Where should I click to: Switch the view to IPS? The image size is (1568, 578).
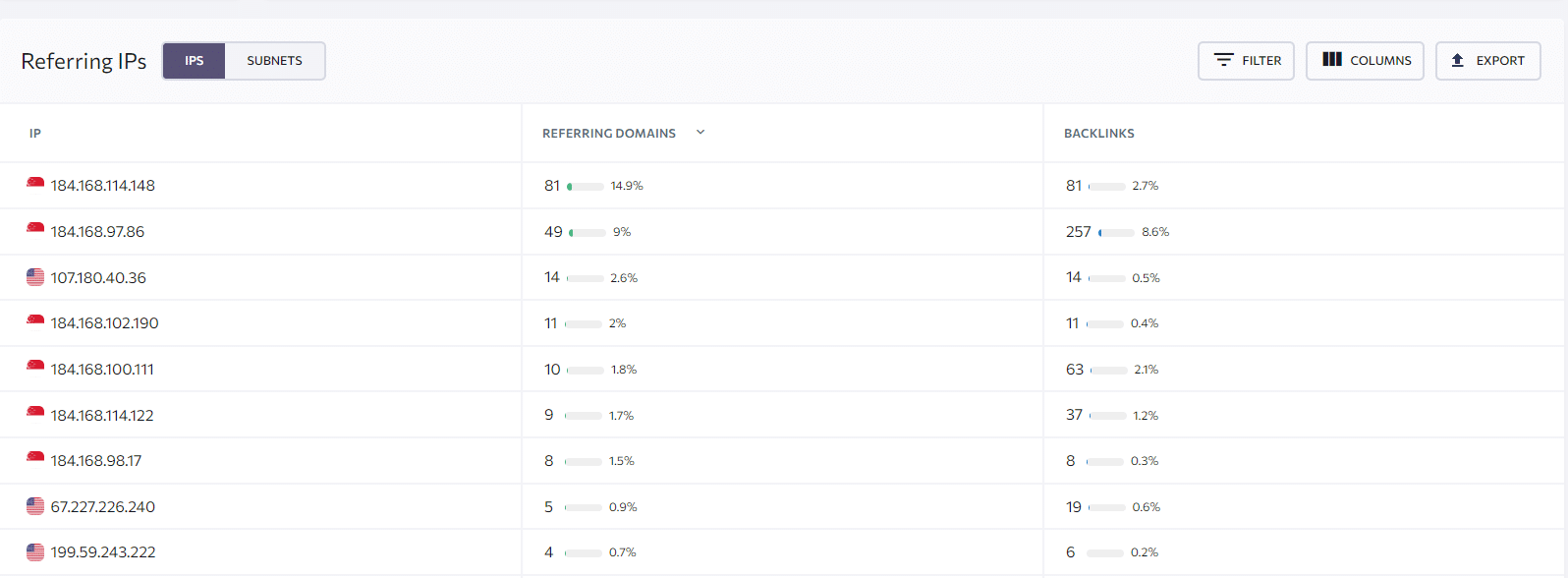coord(195,61)
